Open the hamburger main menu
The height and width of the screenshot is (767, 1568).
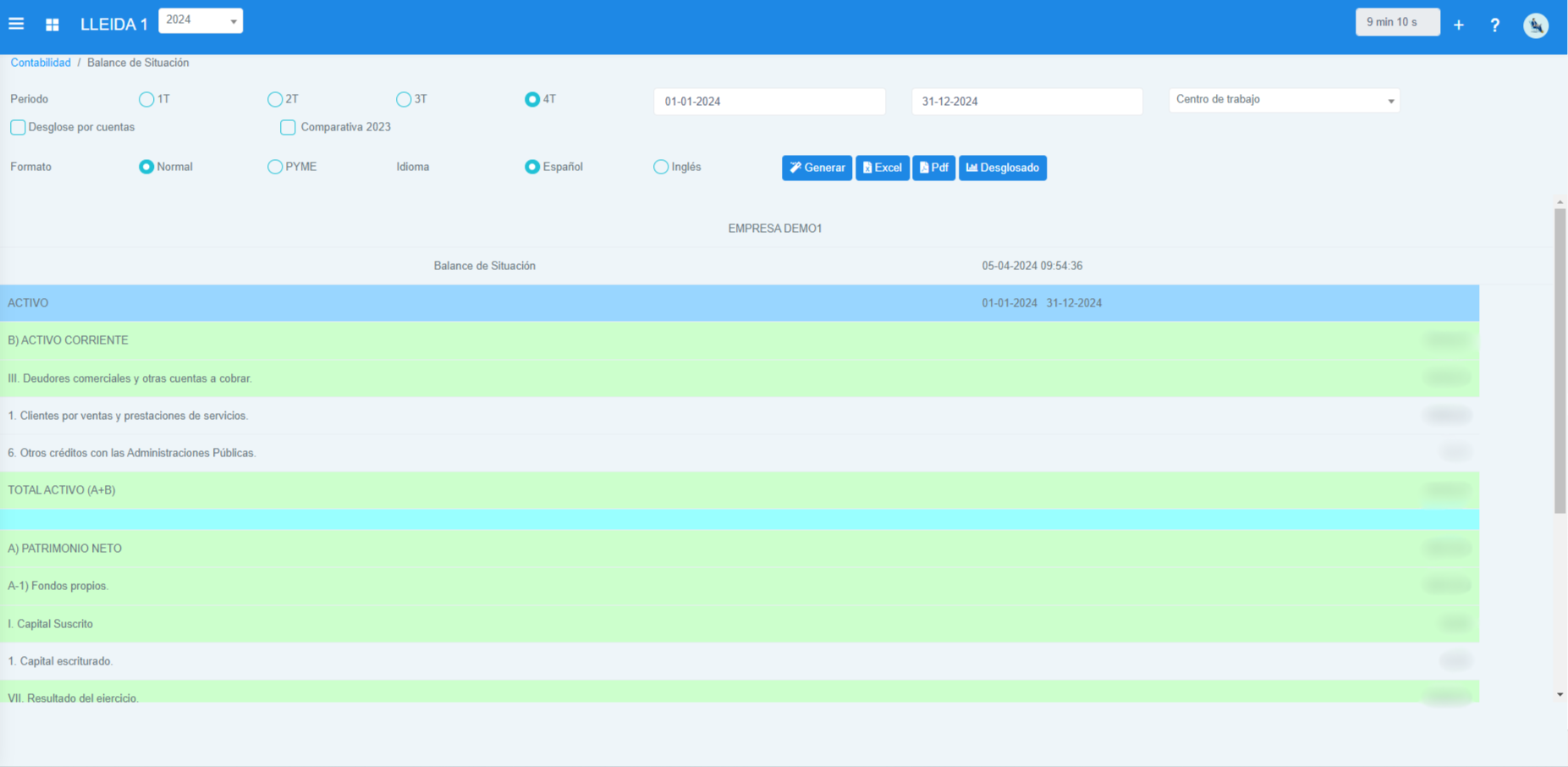click(x=16, y=24)
